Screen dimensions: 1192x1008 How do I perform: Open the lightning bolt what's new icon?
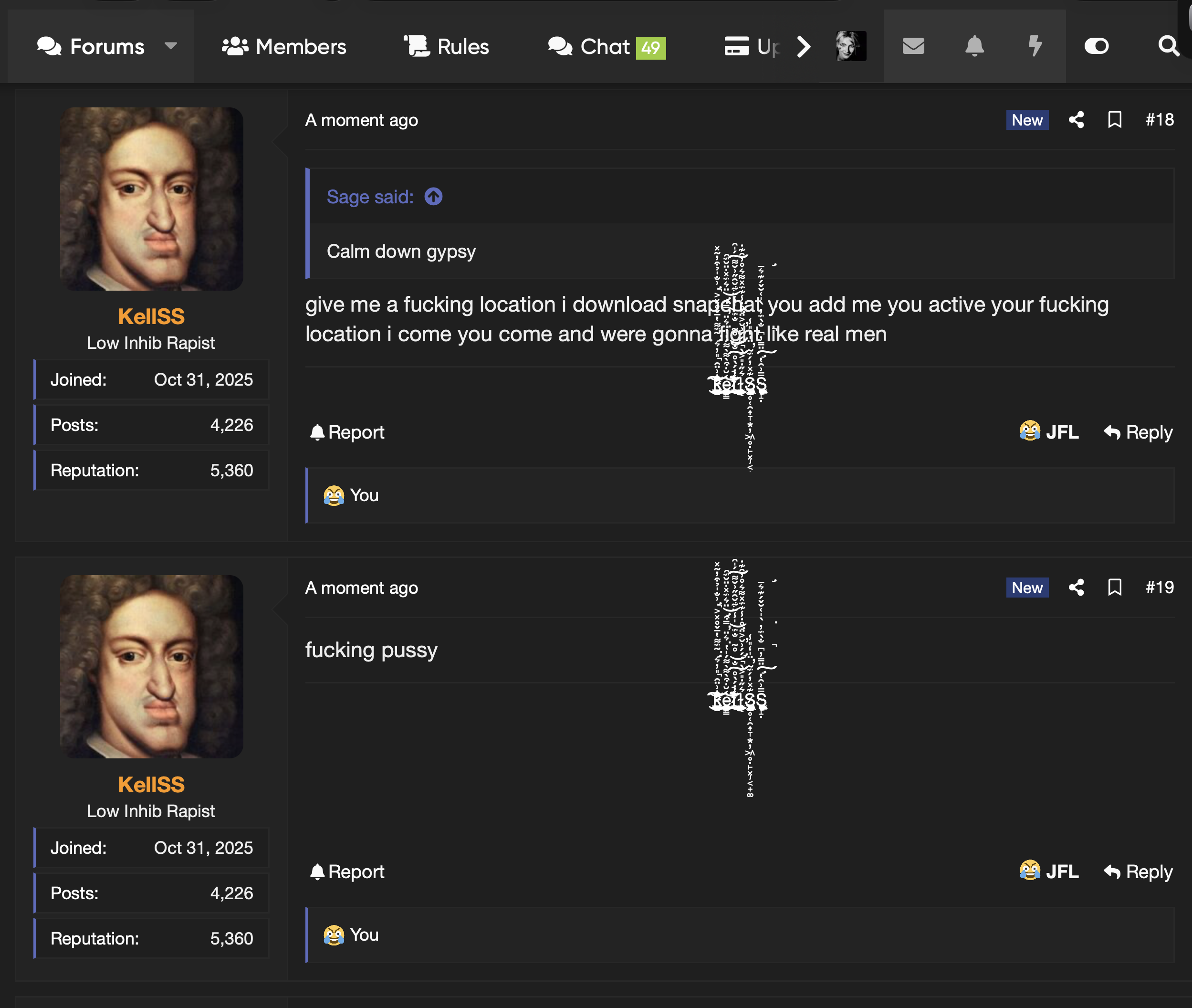(x=1035, y=46)
